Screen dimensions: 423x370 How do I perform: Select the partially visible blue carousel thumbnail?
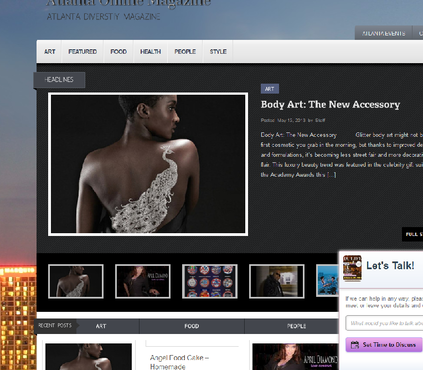click(x=327, y=280)
